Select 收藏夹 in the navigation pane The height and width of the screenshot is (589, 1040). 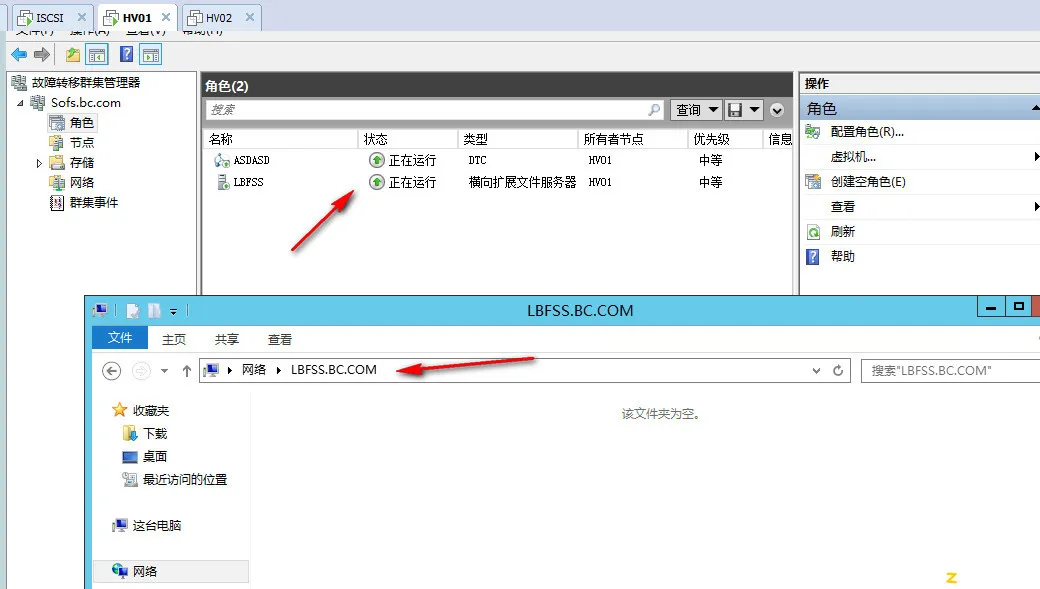[151, 411]
